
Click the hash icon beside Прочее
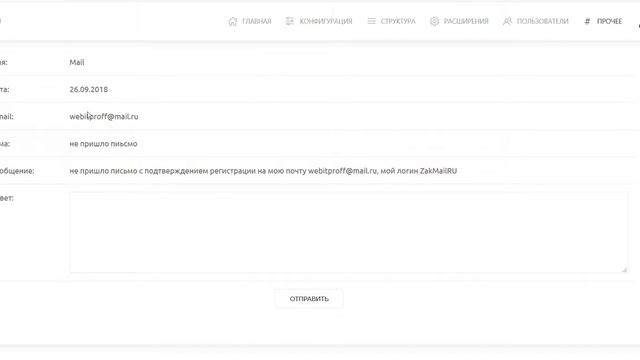pyautogui.click(x=587, y=21)
